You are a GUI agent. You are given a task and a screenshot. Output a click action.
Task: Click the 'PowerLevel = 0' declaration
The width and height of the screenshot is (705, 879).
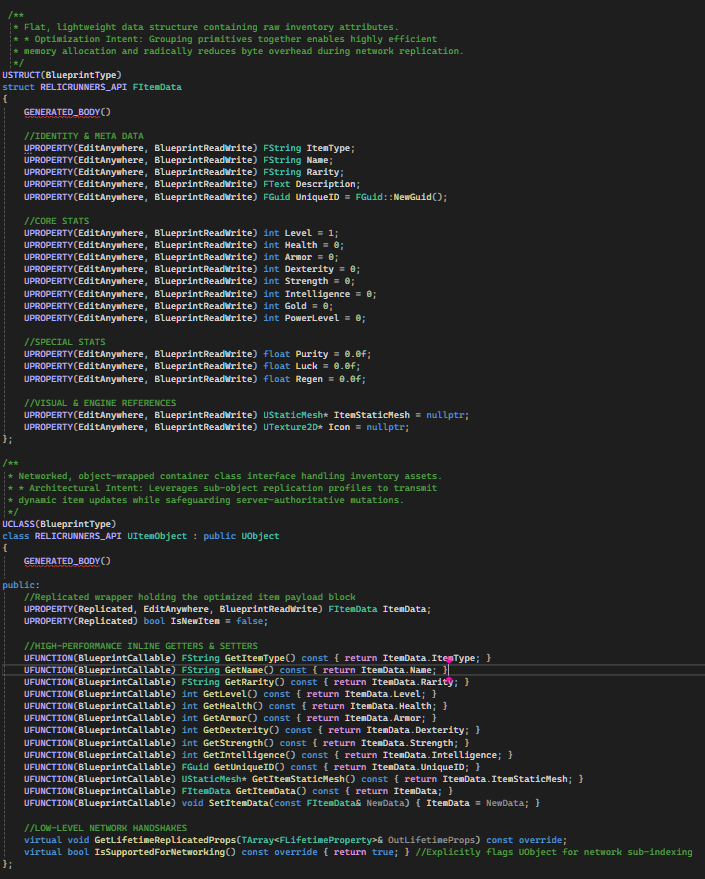click(323, 318)
